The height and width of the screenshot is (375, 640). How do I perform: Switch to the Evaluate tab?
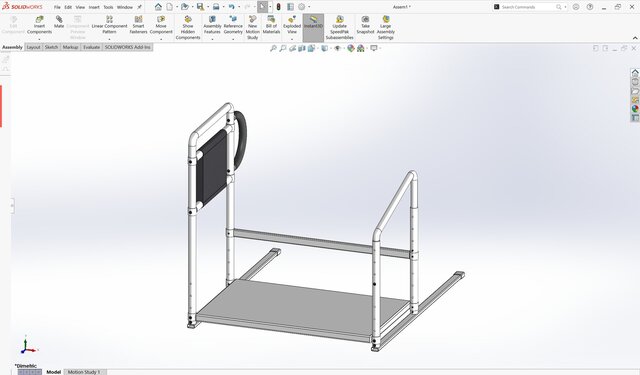[x=91, y=47]
